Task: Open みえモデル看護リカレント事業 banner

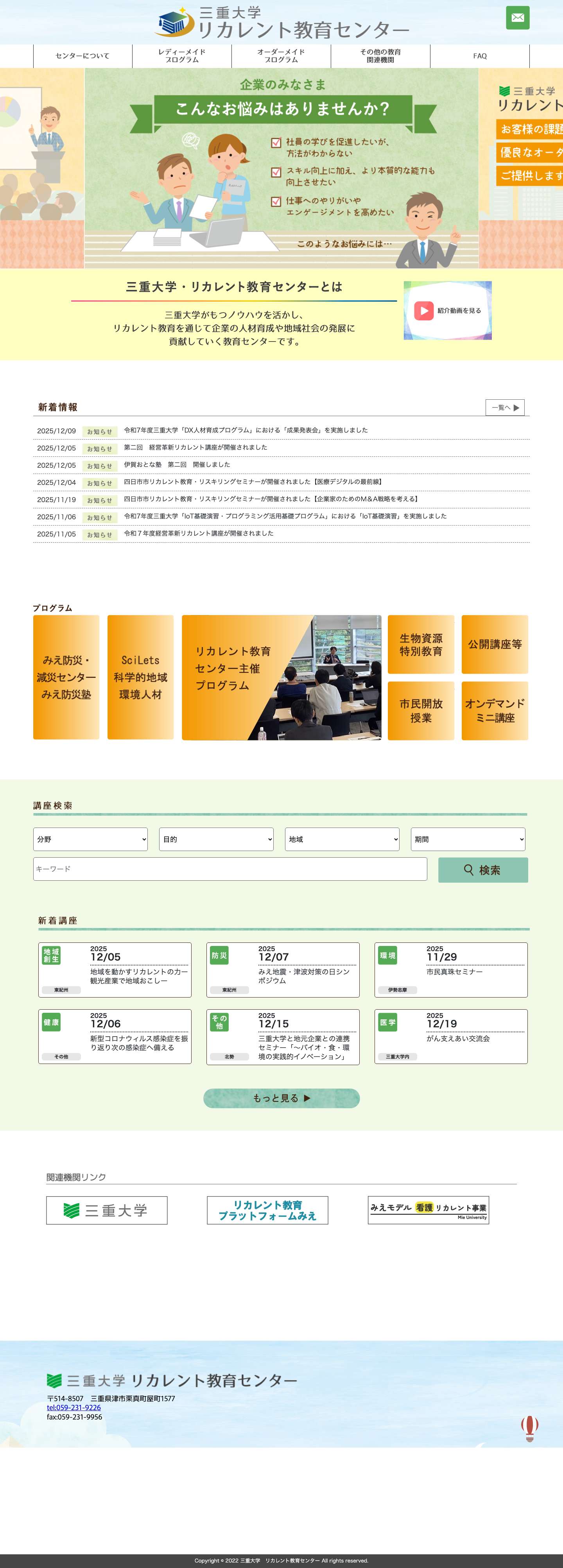Action: click(429, 1210)
